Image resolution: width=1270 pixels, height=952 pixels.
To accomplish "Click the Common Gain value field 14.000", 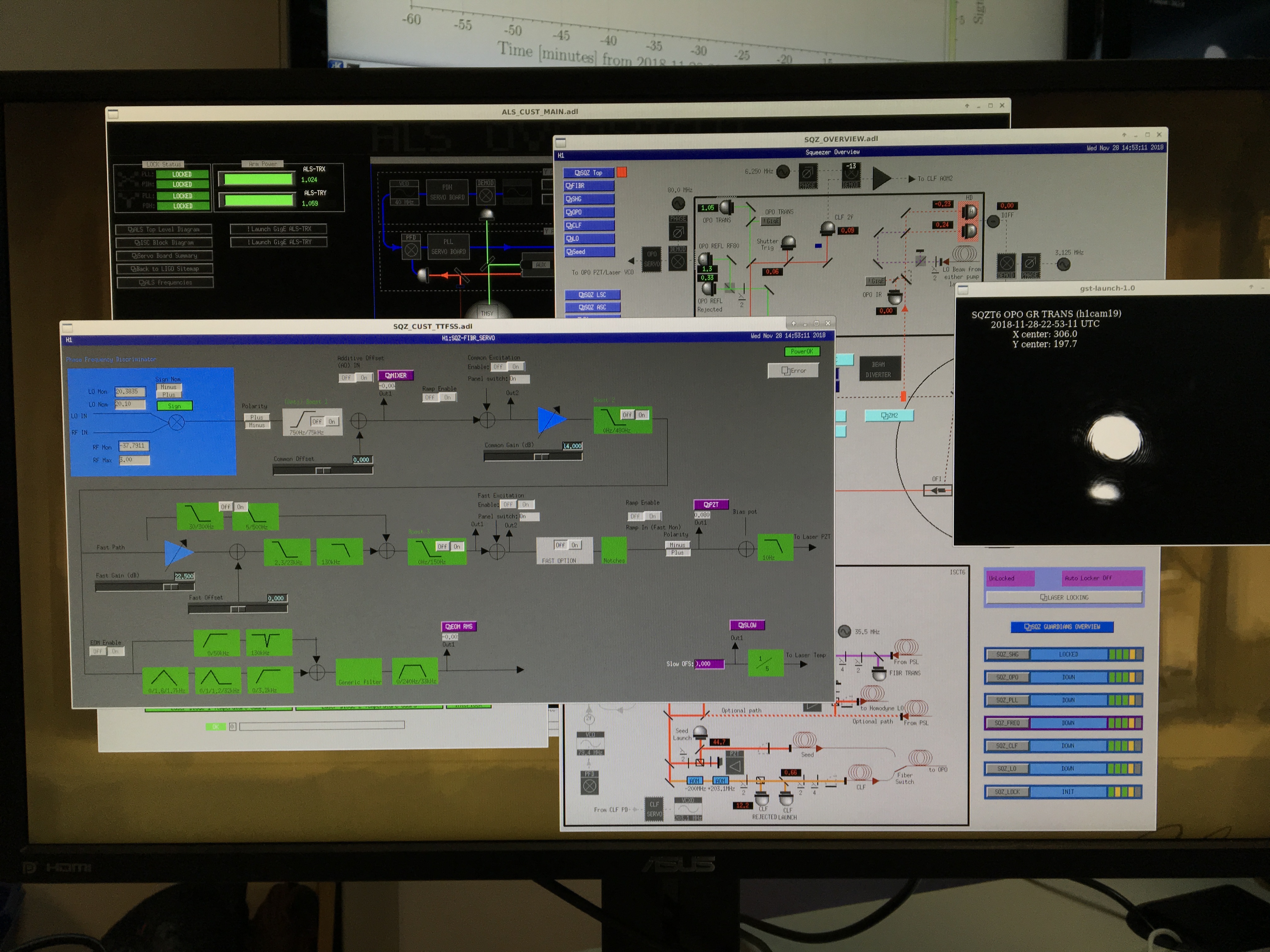I will pyautogui.click(x=572, y=446).
